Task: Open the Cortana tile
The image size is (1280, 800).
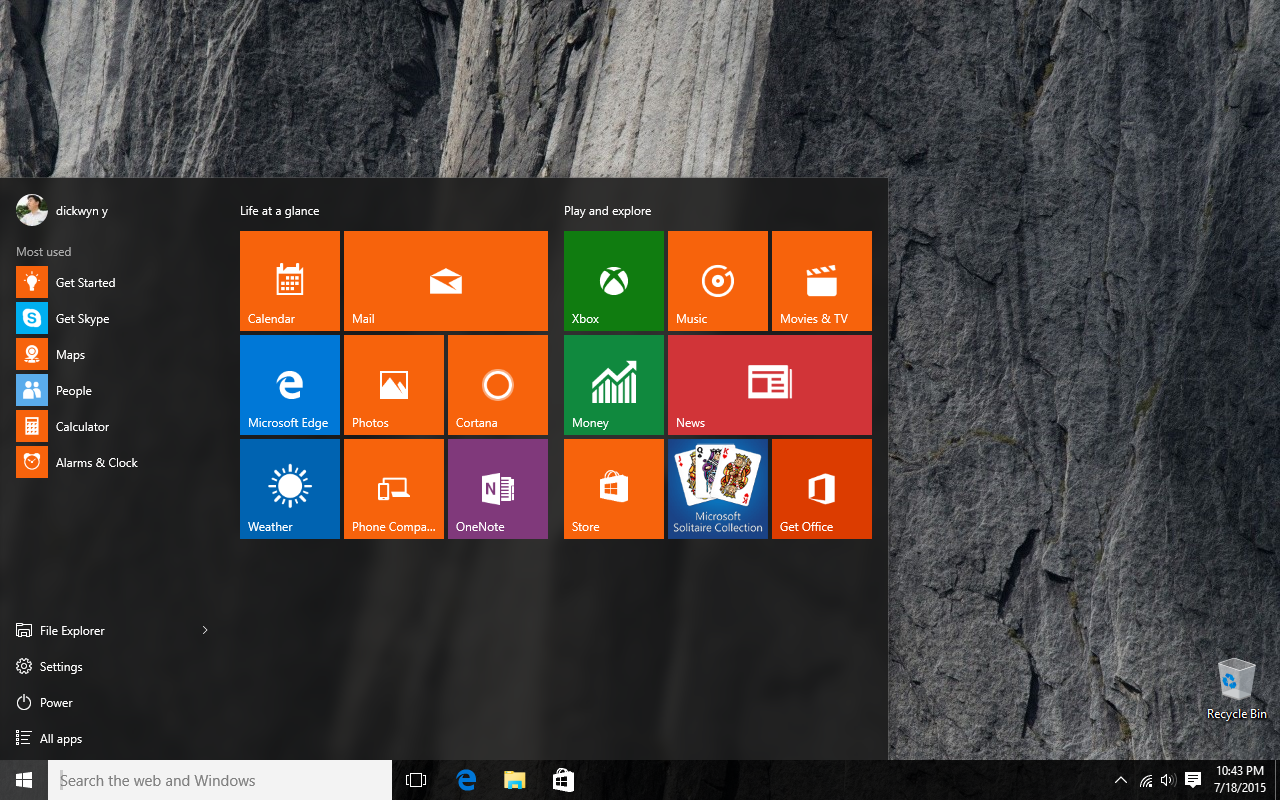Action: [498, 385]
